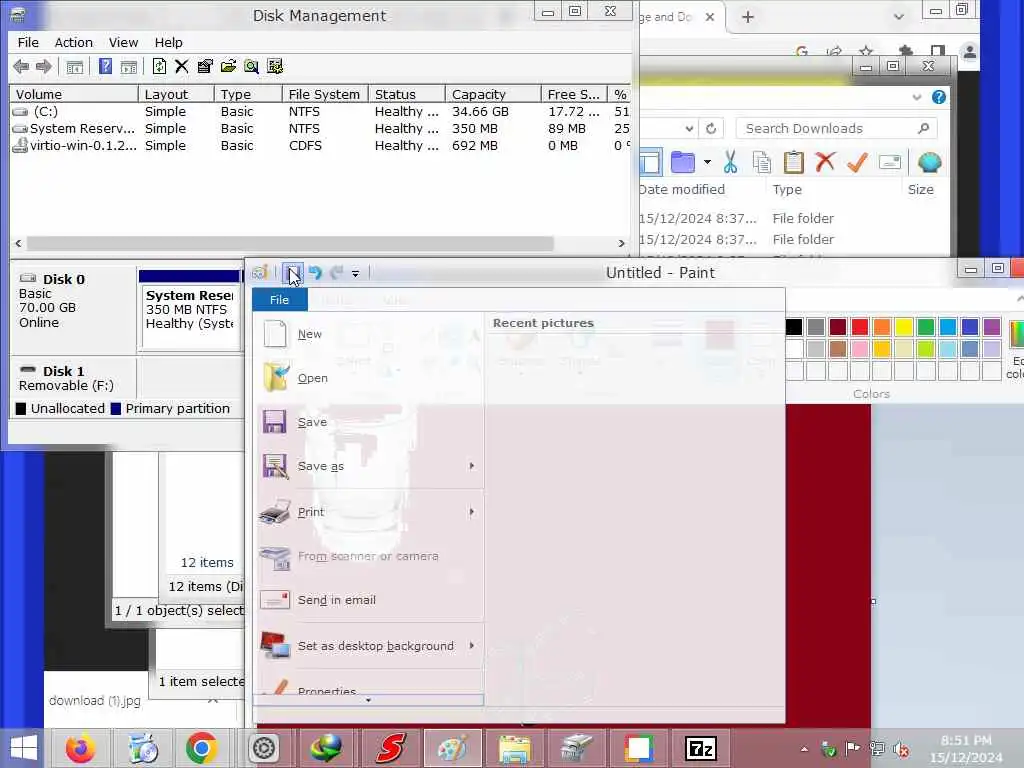Select the yellow color swatch in Paint

[904, 327]
